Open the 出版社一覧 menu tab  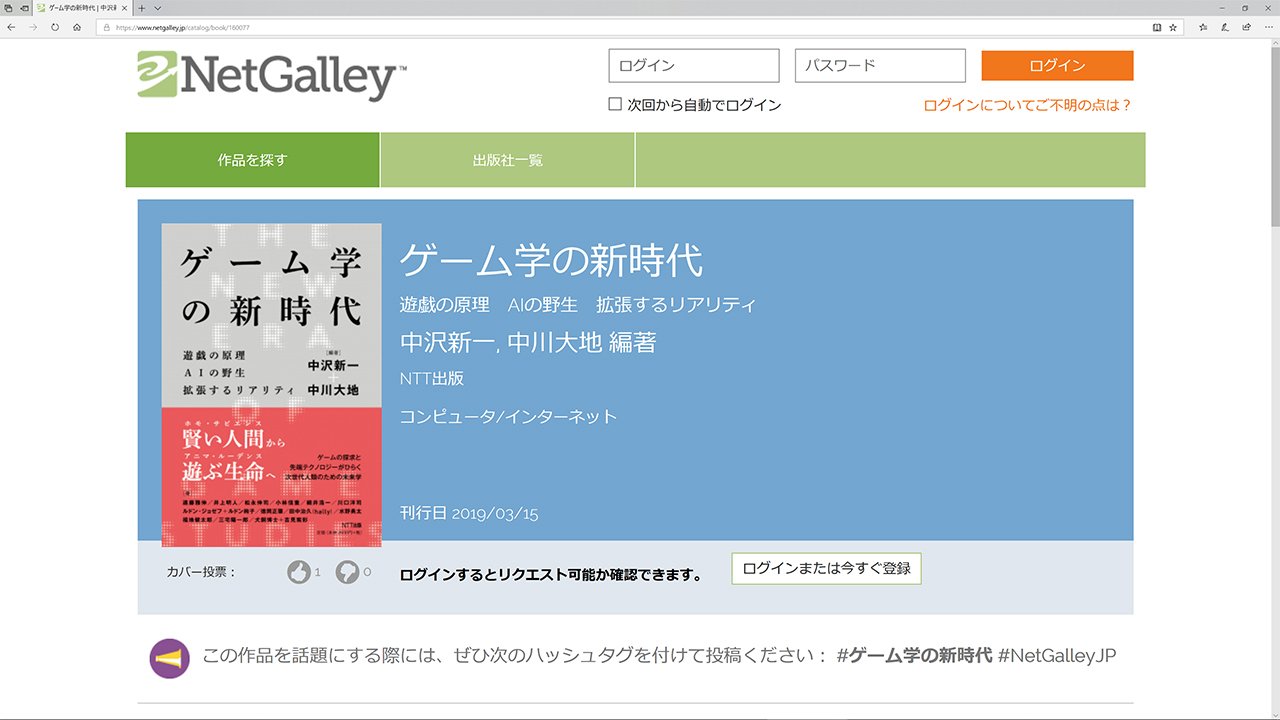point(508,160)
